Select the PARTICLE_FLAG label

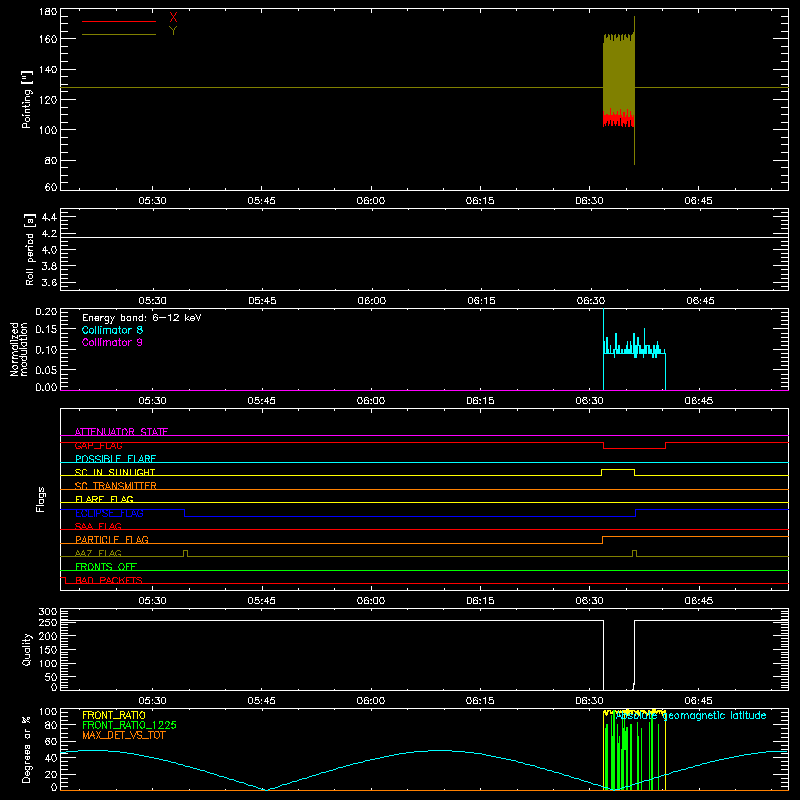coord(112,539)
